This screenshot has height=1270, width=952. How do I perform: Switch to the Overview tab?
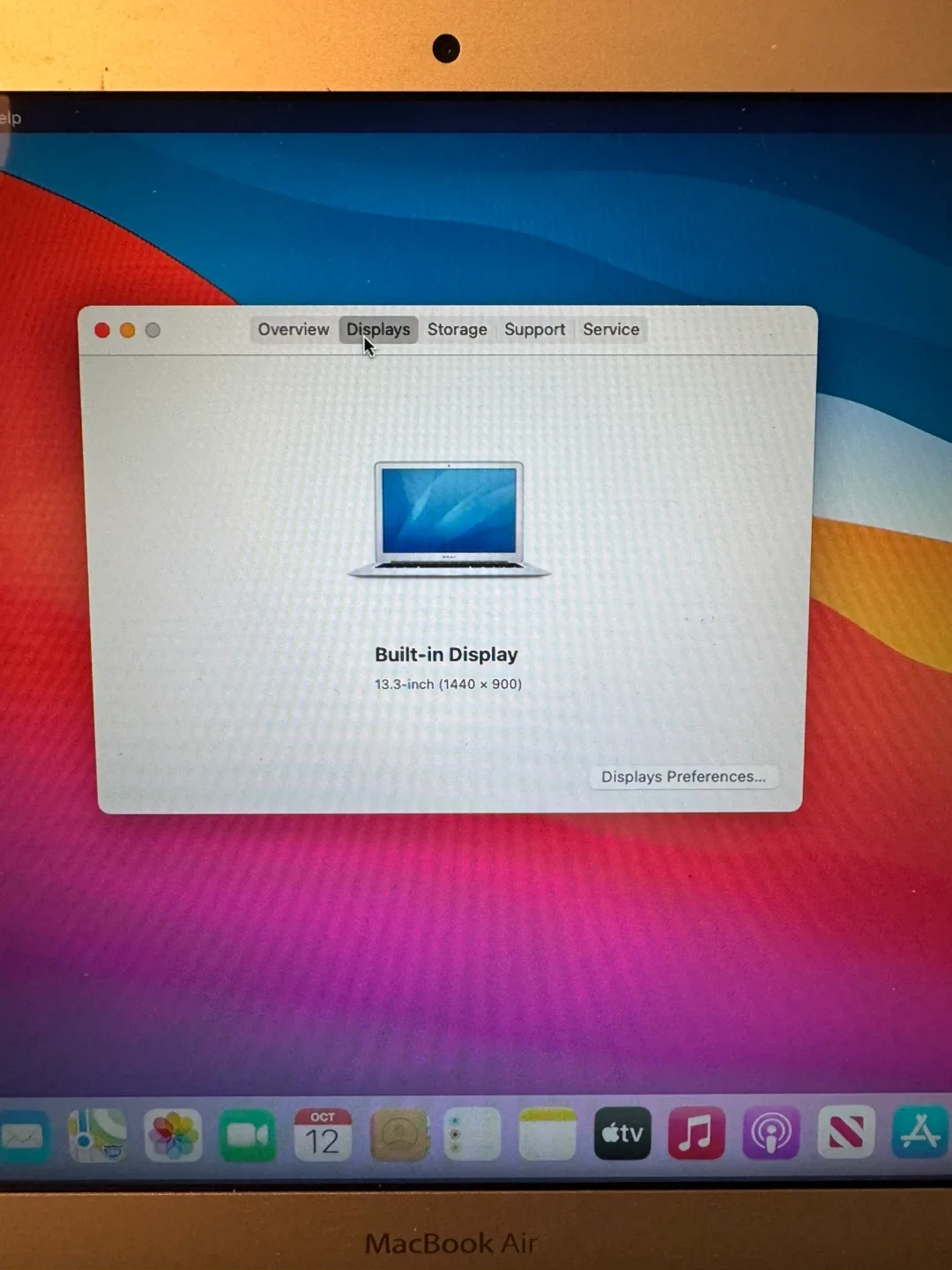[x=294, y=329]
